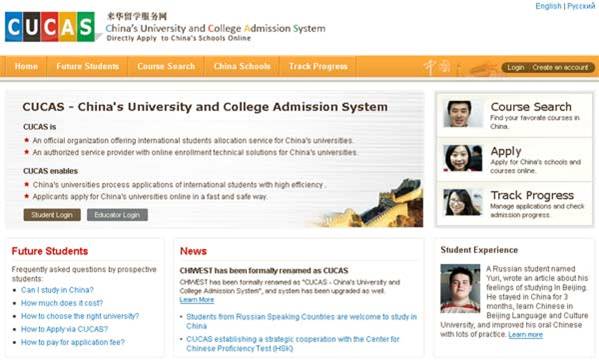This screenshot has width=599, height=363.
Task: Open the Course Search menu item
Action: (166, 66)
